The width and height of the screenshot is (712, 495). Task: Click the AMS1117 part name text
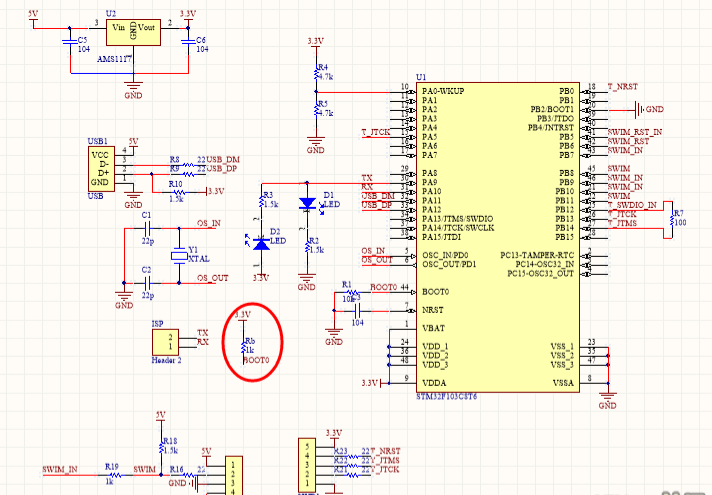(114, 59)
